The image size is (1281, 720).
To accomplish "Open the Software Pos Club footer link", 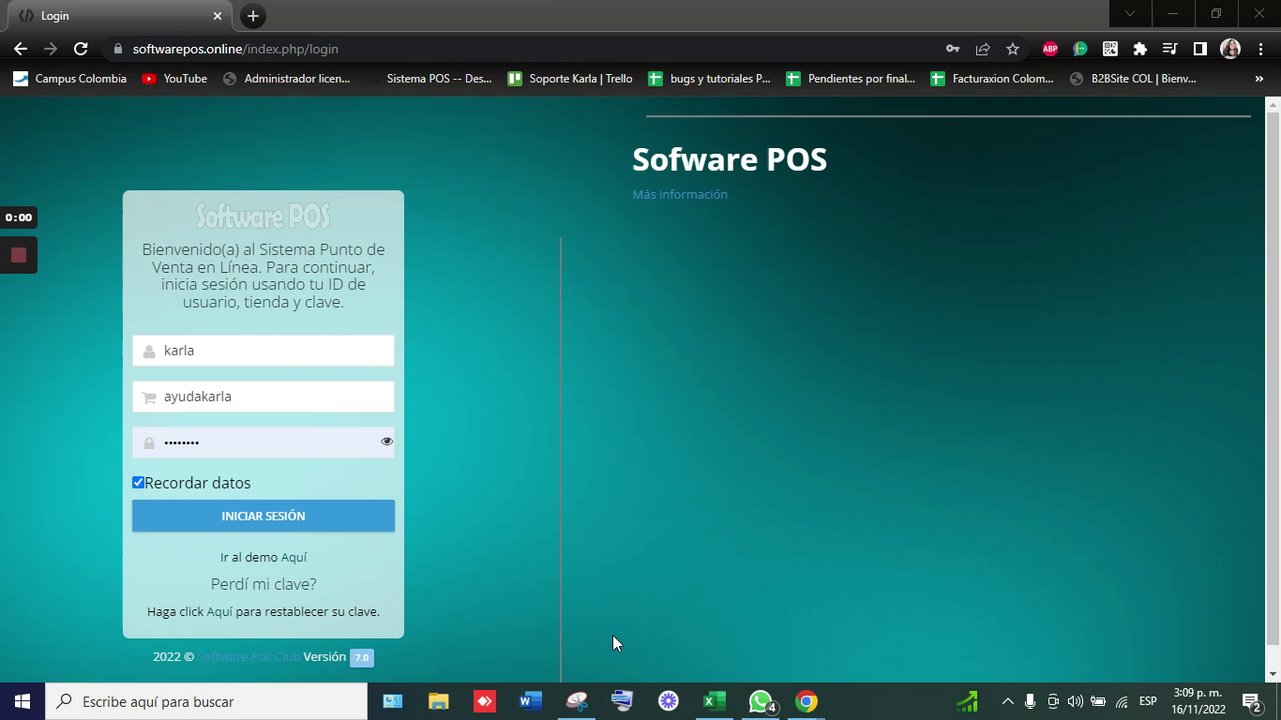I will [248, 657].
